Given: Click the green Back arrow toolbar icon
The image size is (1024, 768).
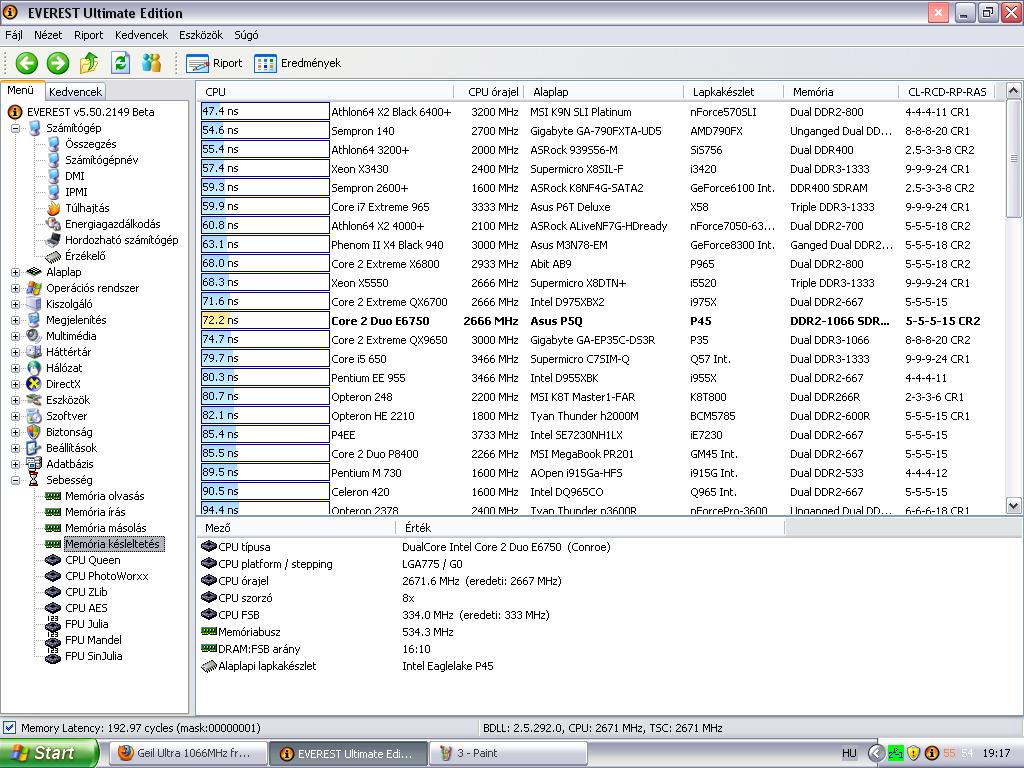Looking at the screenshot, I should pyautogui.click(x=27, y=63).
